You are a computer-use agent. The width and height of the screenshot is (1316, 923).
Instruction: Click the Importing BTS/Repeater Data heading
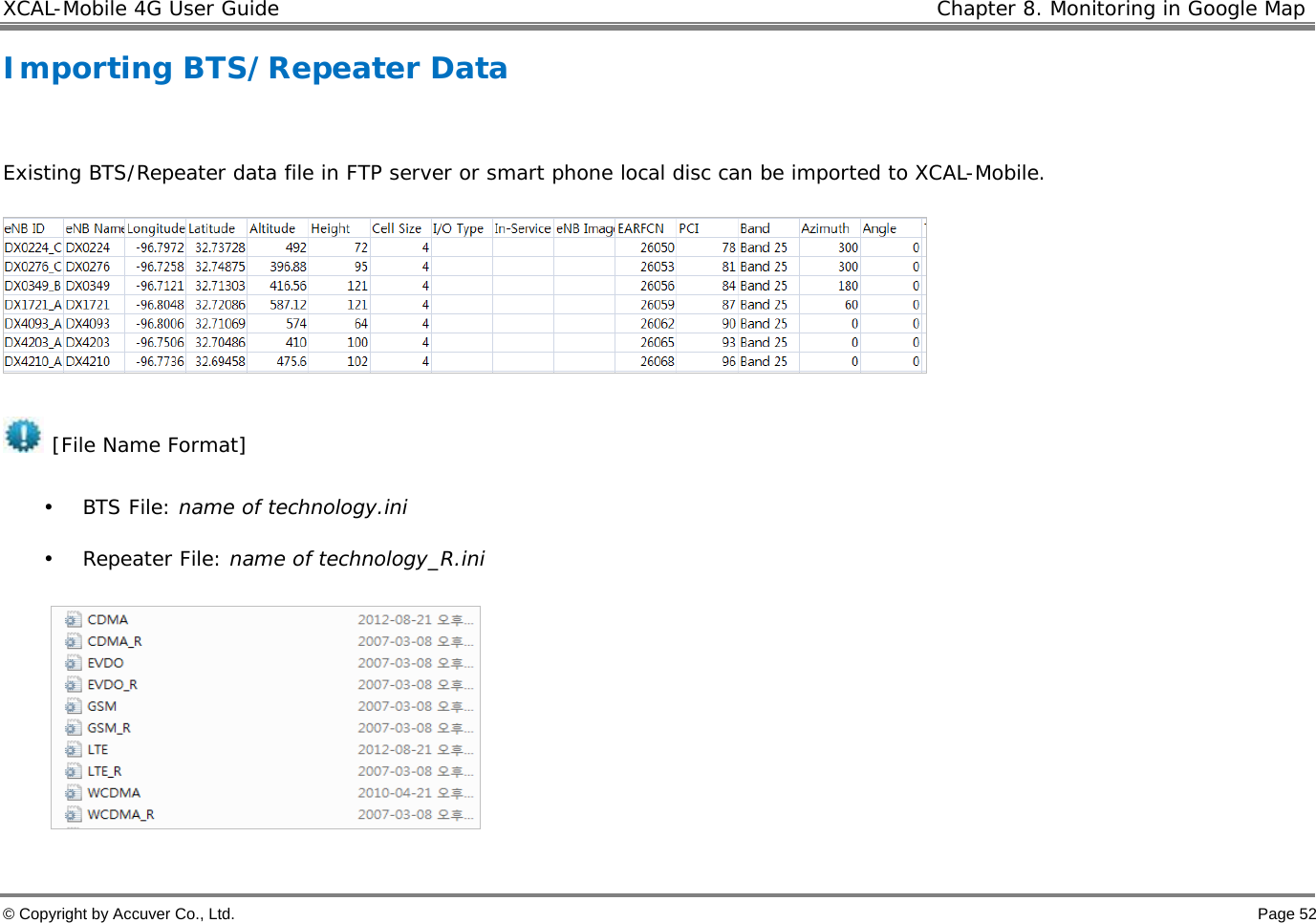click(255, 67)
